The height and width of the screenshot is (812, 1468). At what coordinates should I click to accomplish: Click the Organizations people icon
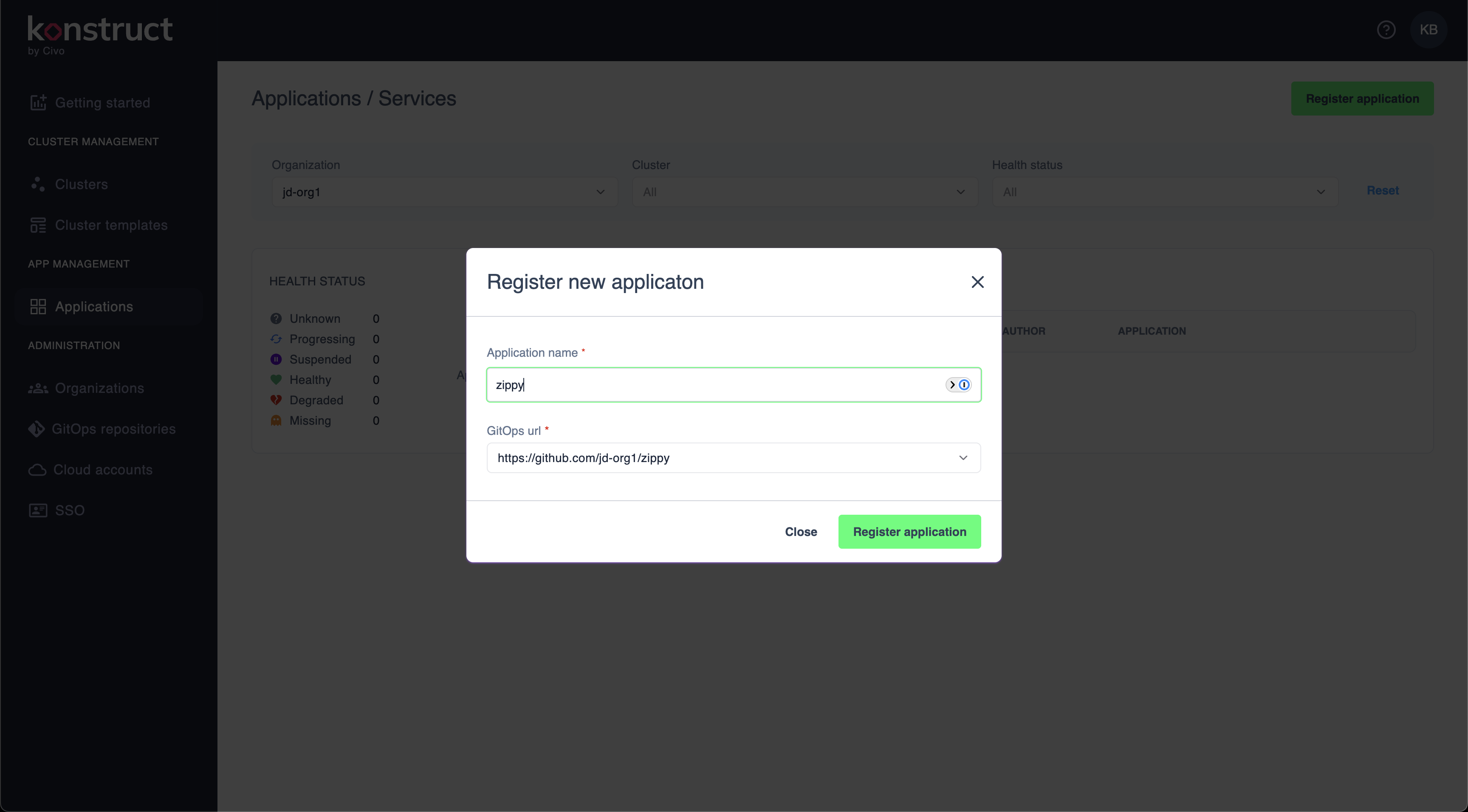pyautogui.click(x=38, y=388)
